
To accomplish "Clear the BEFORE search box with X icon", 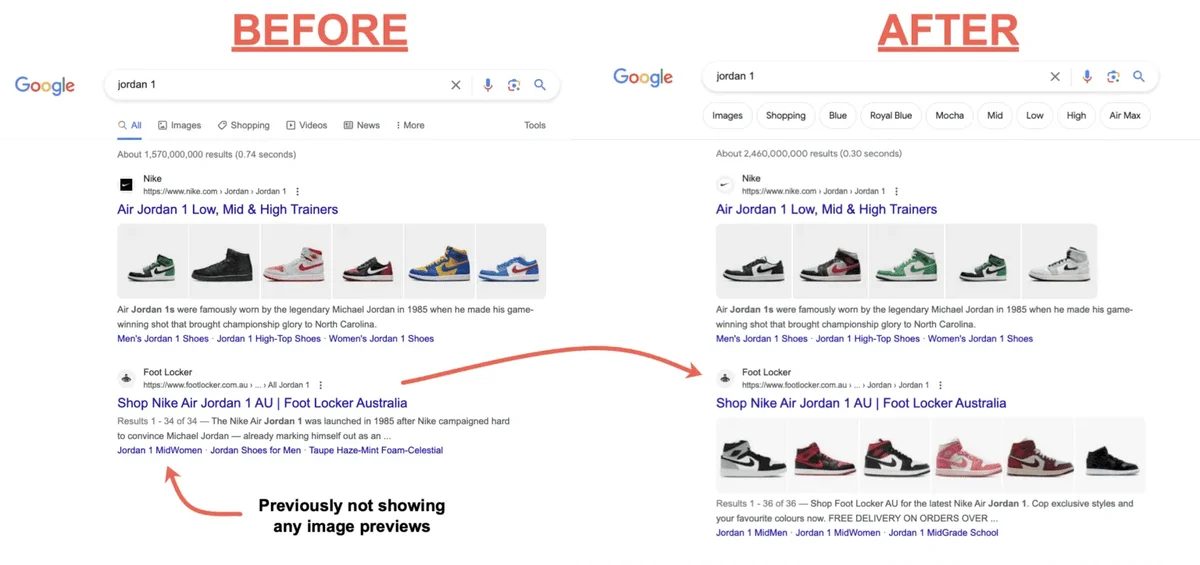I will pos(456,85).
